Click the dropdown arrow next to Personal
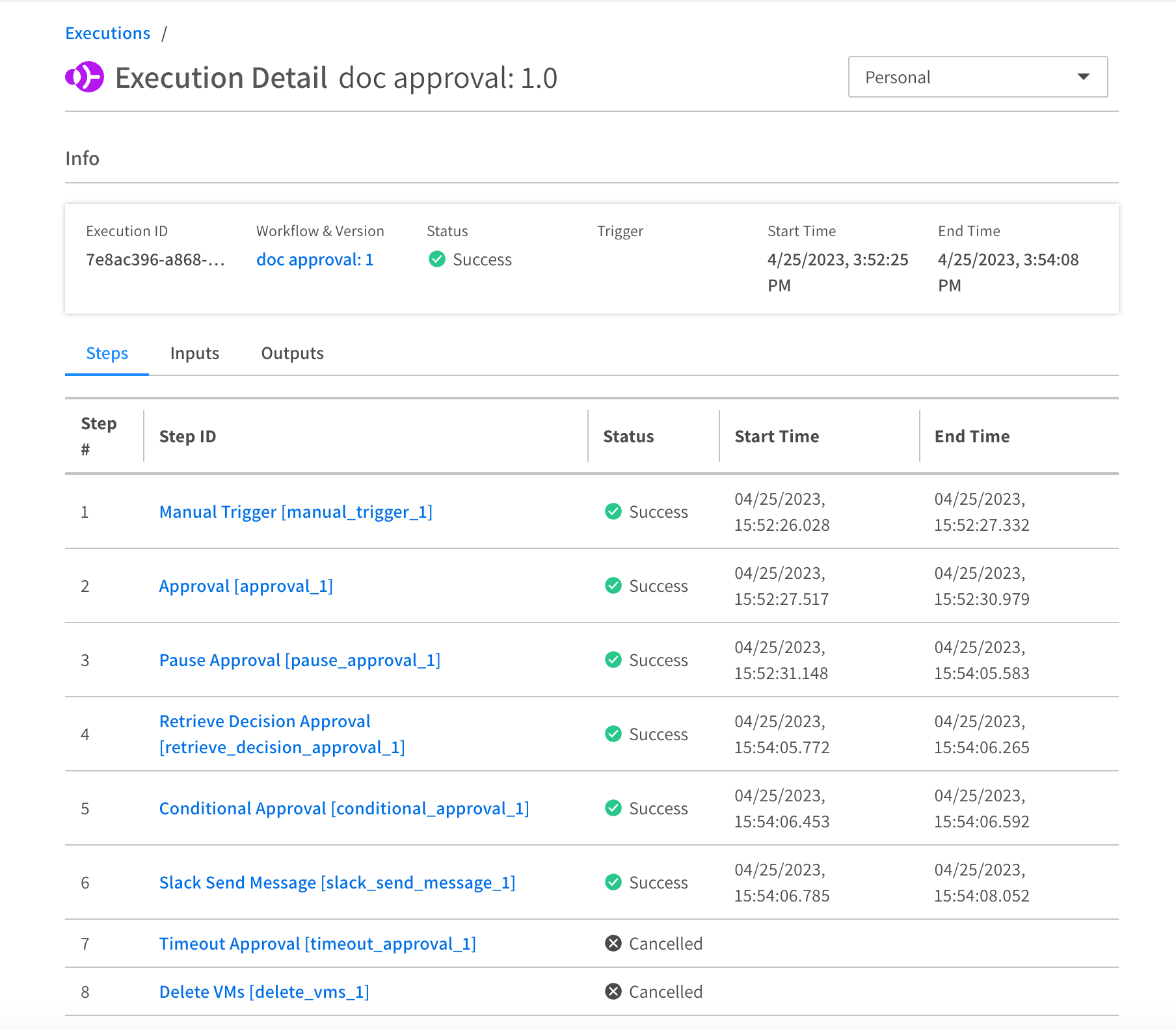The image size is (1176, 1029). pyautogui.click(x=1083, y=77)
